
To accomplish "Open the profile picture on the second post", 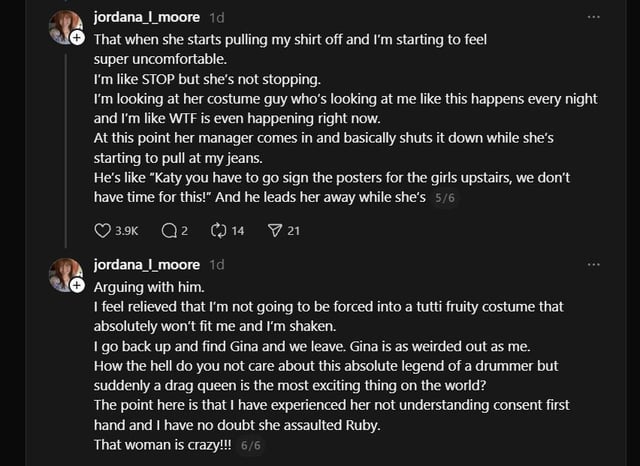I will click(x=63, y=272).
